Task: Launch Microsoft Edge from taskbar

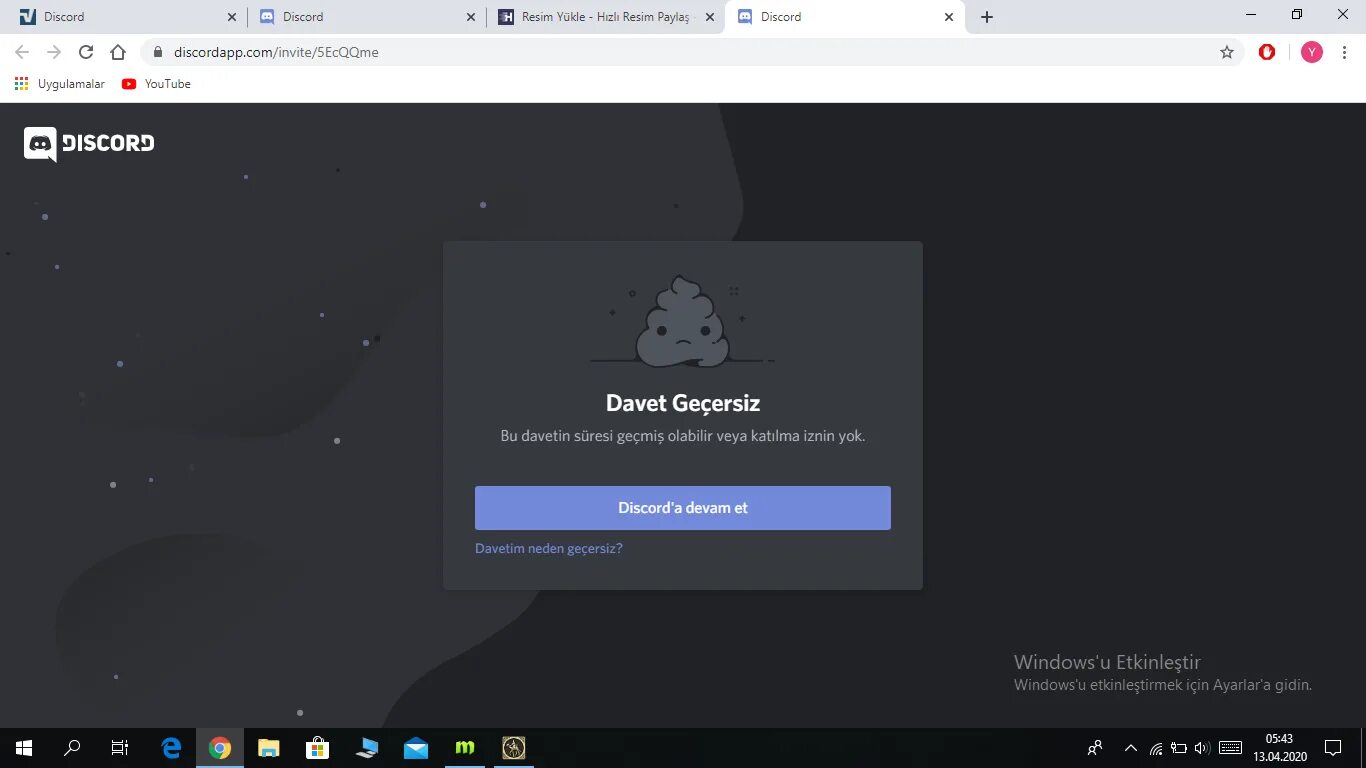Action: [x=172, y=748]
